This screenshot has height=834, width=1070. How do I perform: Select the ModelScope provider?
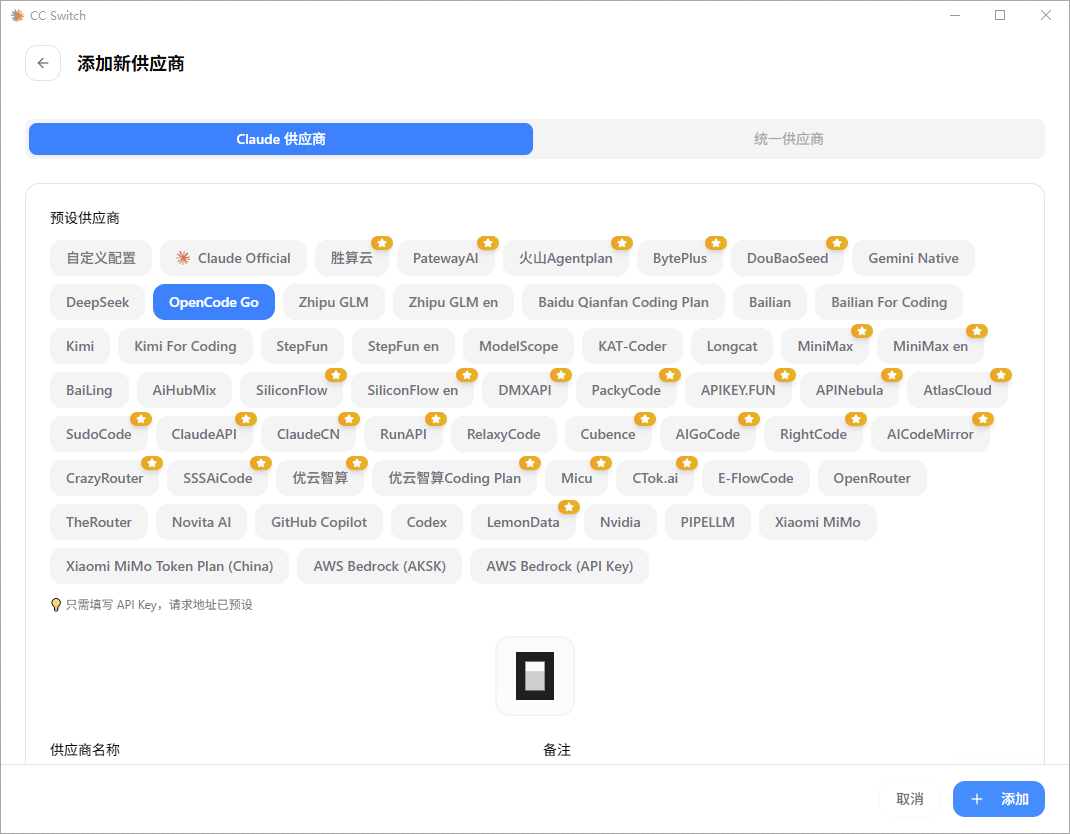(x=518, y=346)
